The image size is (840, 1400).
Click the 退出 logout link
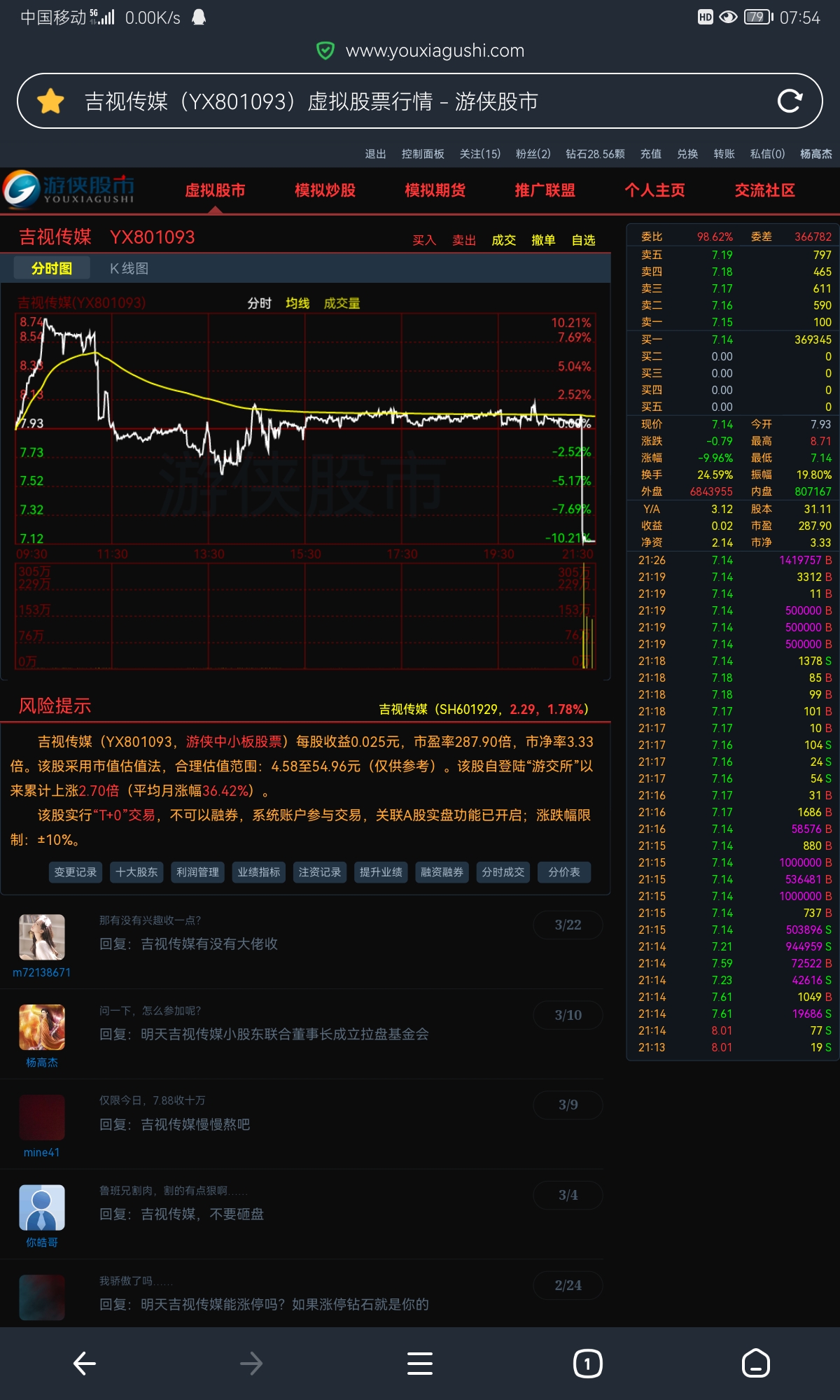point(375,154)
